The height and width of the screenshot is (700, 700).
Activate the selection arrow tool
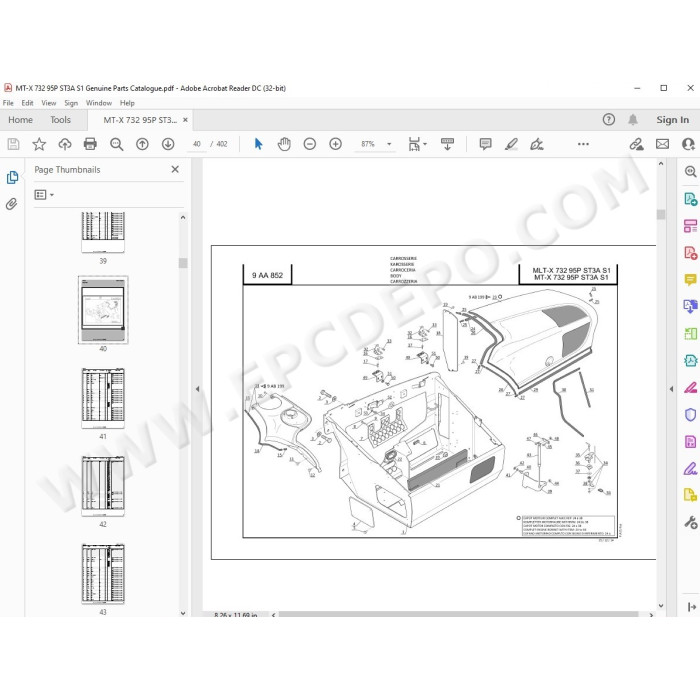pyautogui.click(x=258, y=144)
